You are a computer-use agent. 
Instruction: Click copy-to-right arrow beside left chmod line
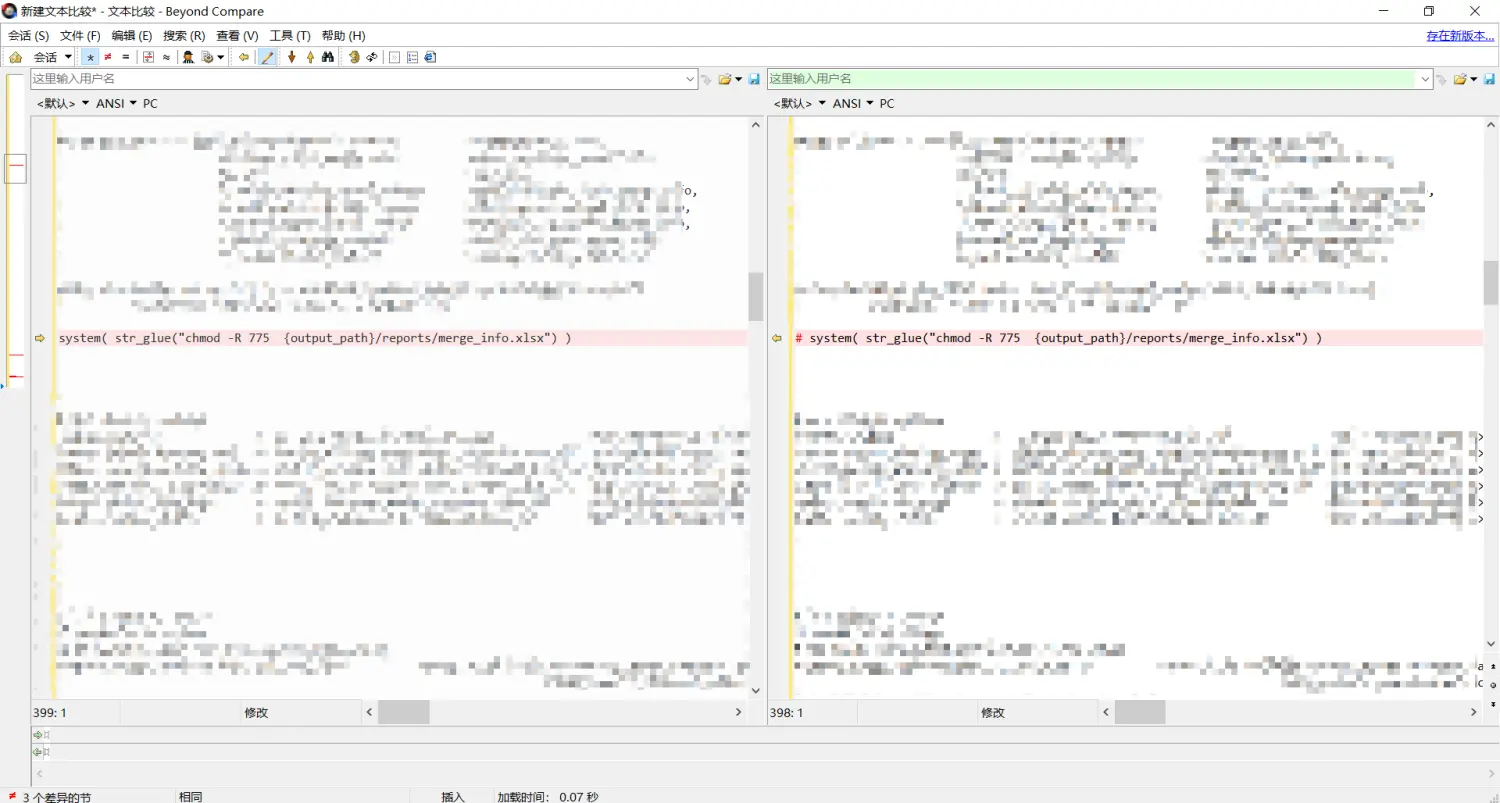tap(40, 338)
